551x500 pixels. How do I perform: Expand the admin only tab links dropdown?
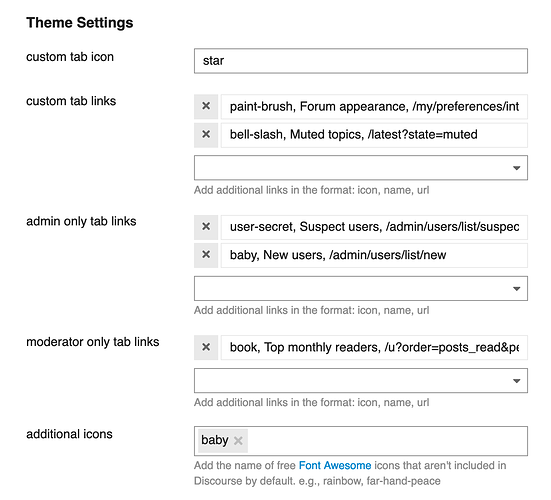(361, 288)
